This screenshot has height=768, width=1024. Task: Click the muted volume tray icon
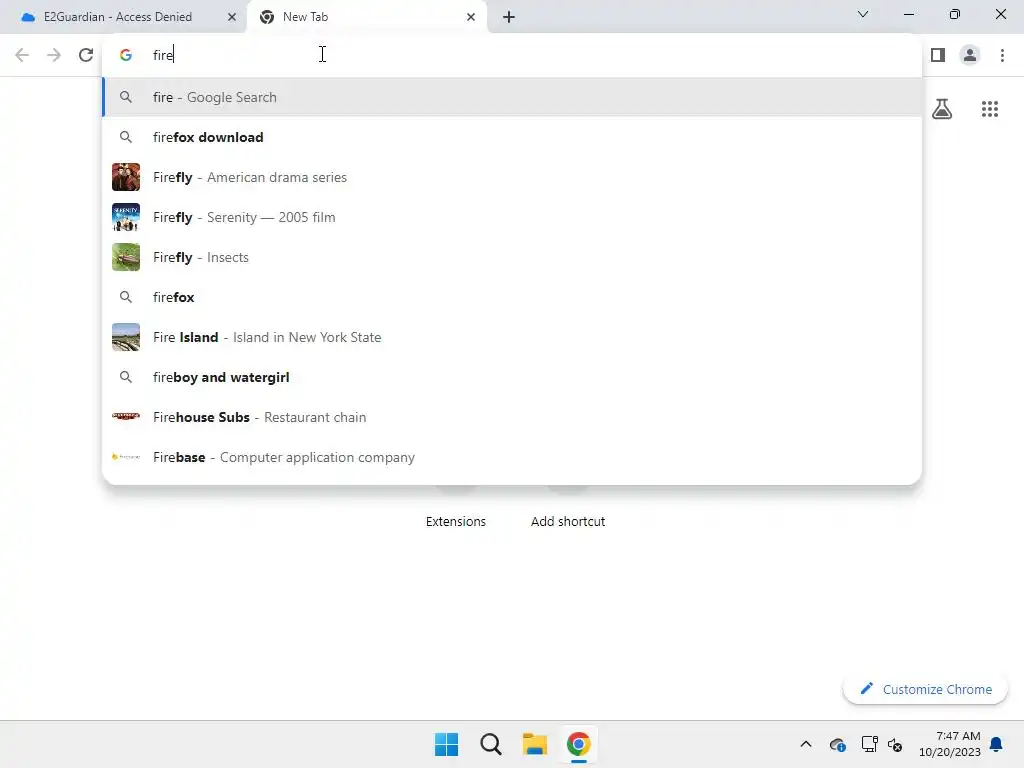[895, 744]
